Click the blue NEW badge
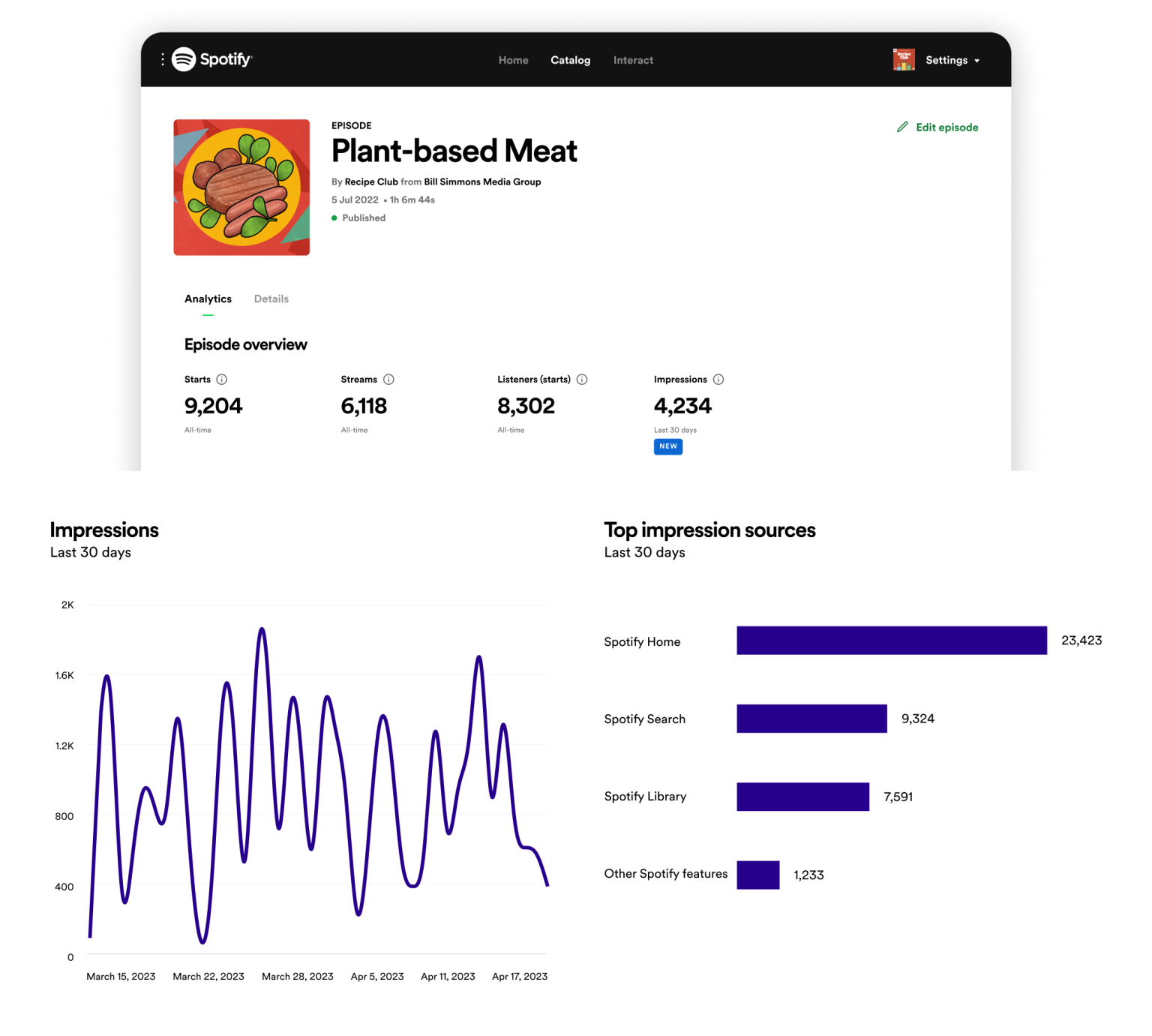Screen dimensions: 1152x1036 [668, 446]
